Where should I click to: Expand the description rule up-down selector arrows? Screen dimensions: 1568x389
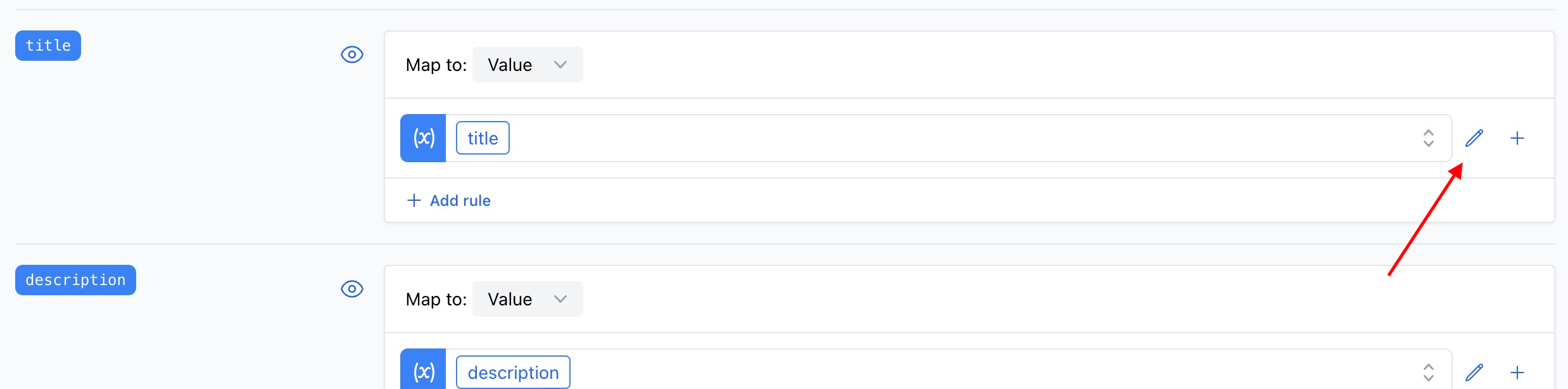point(1429,373)
